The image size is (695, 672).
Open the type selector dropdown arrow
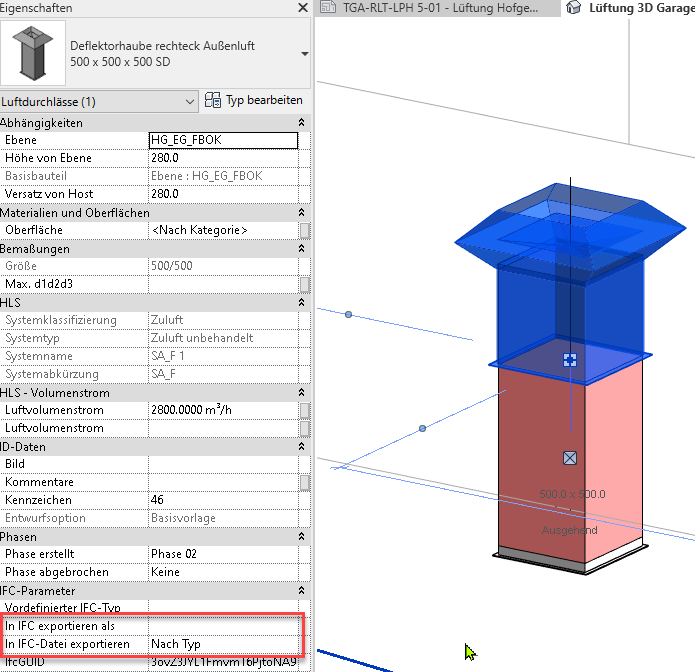304,53
